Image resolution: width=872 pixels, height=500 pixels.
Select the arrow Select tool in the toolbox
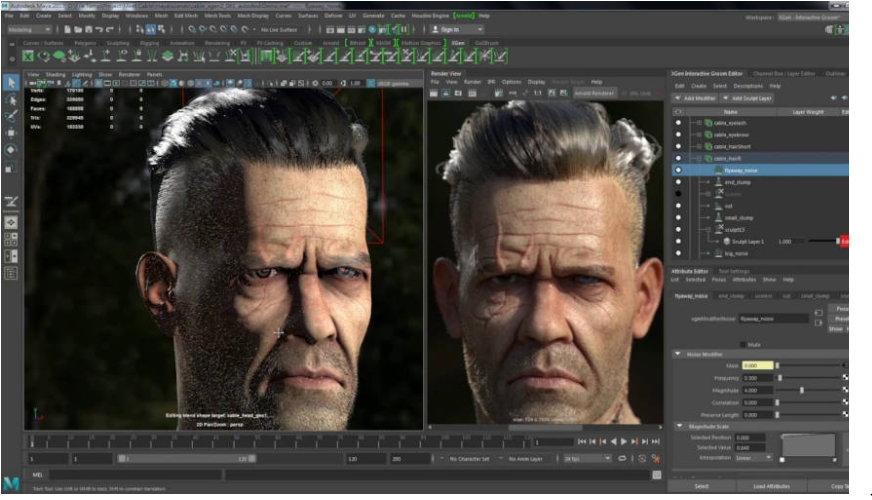pyautogui.click(x=11, y=83)
